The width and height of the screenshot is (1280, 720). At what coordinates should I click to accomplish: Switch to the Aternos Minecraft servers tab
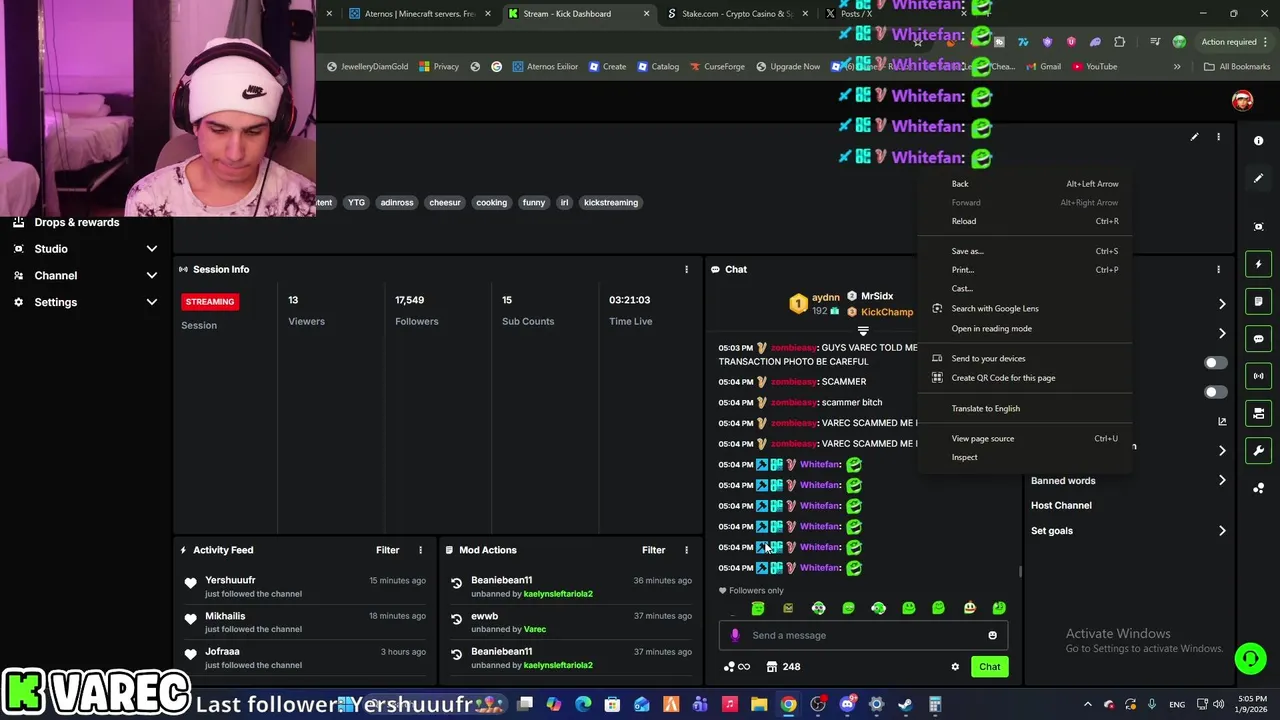(x=420, y=14)
